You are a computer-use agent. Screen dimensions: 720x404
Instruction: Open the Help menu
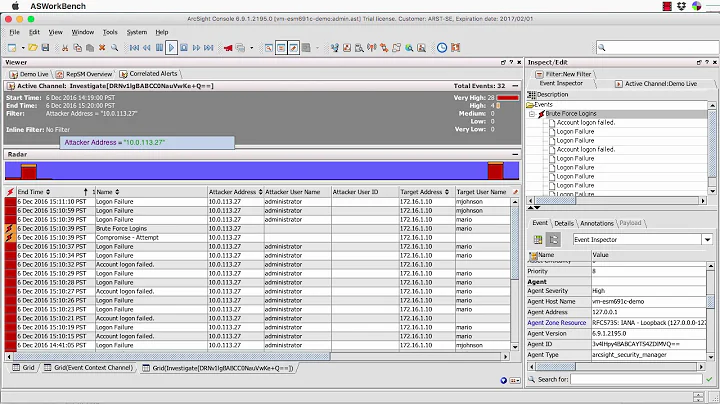pyautogui.click(x=162, y=32)
